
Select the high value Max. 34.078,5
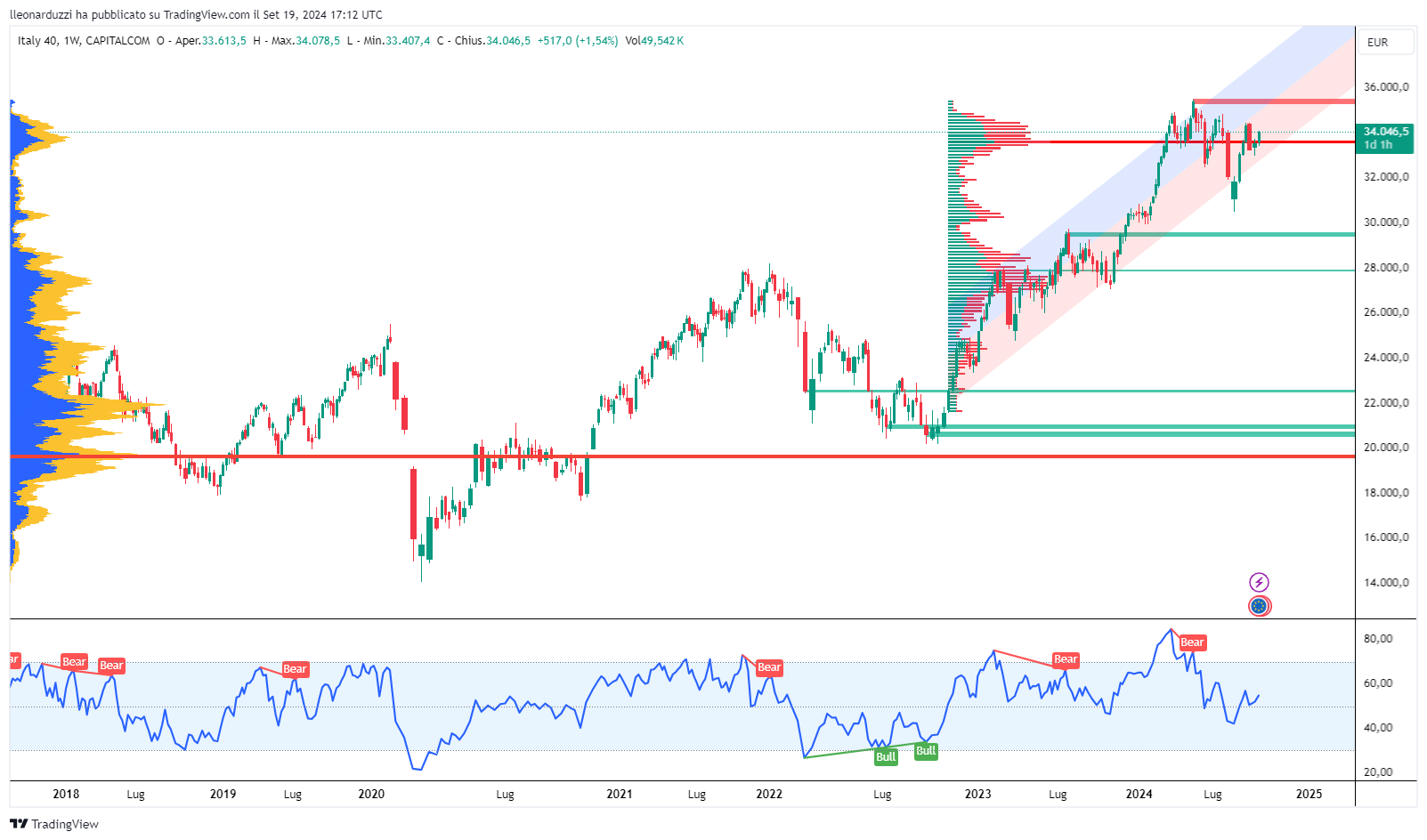296,41
